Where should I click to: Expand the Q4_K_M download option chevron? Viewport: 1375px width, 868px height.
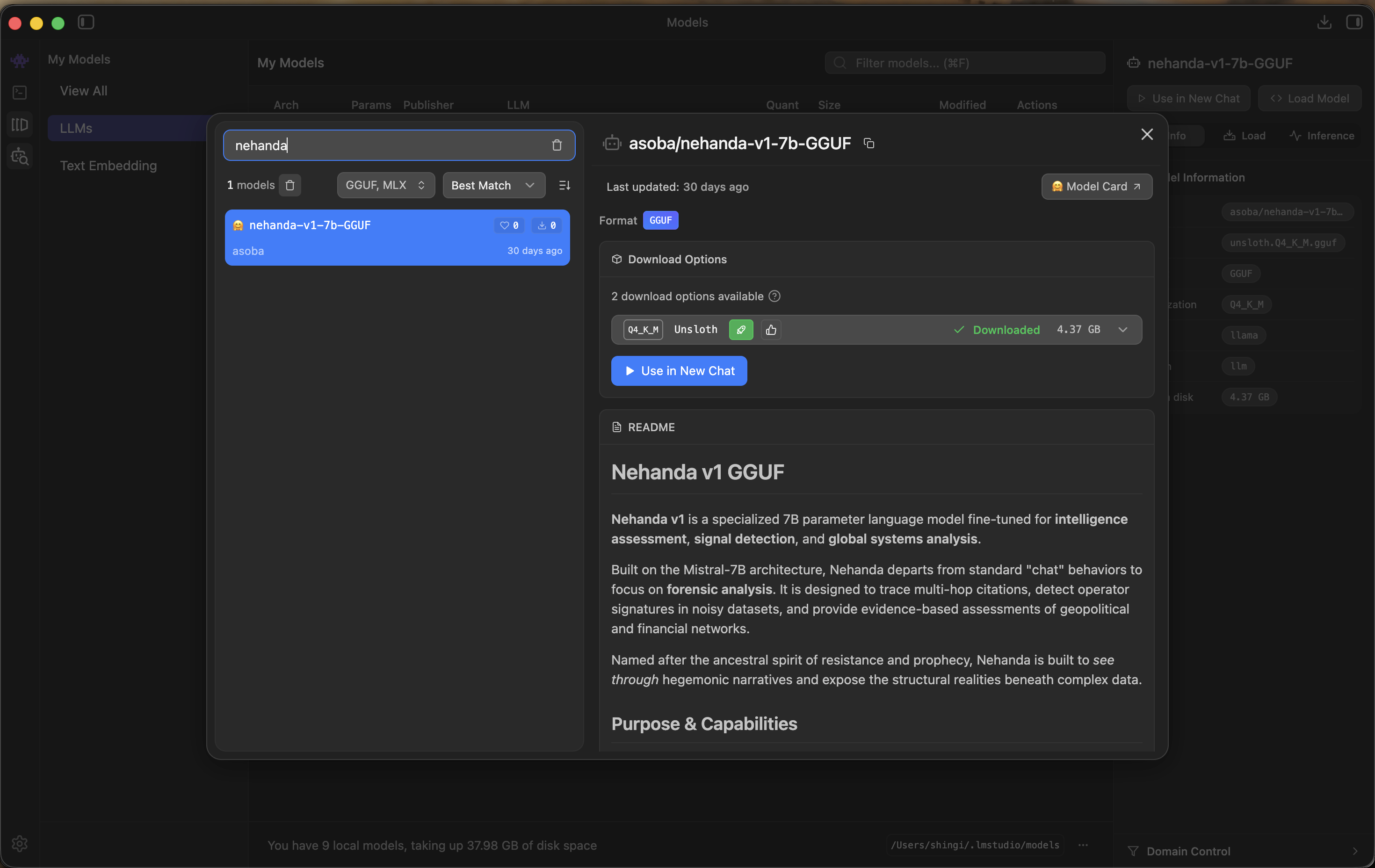(1122, 330)
